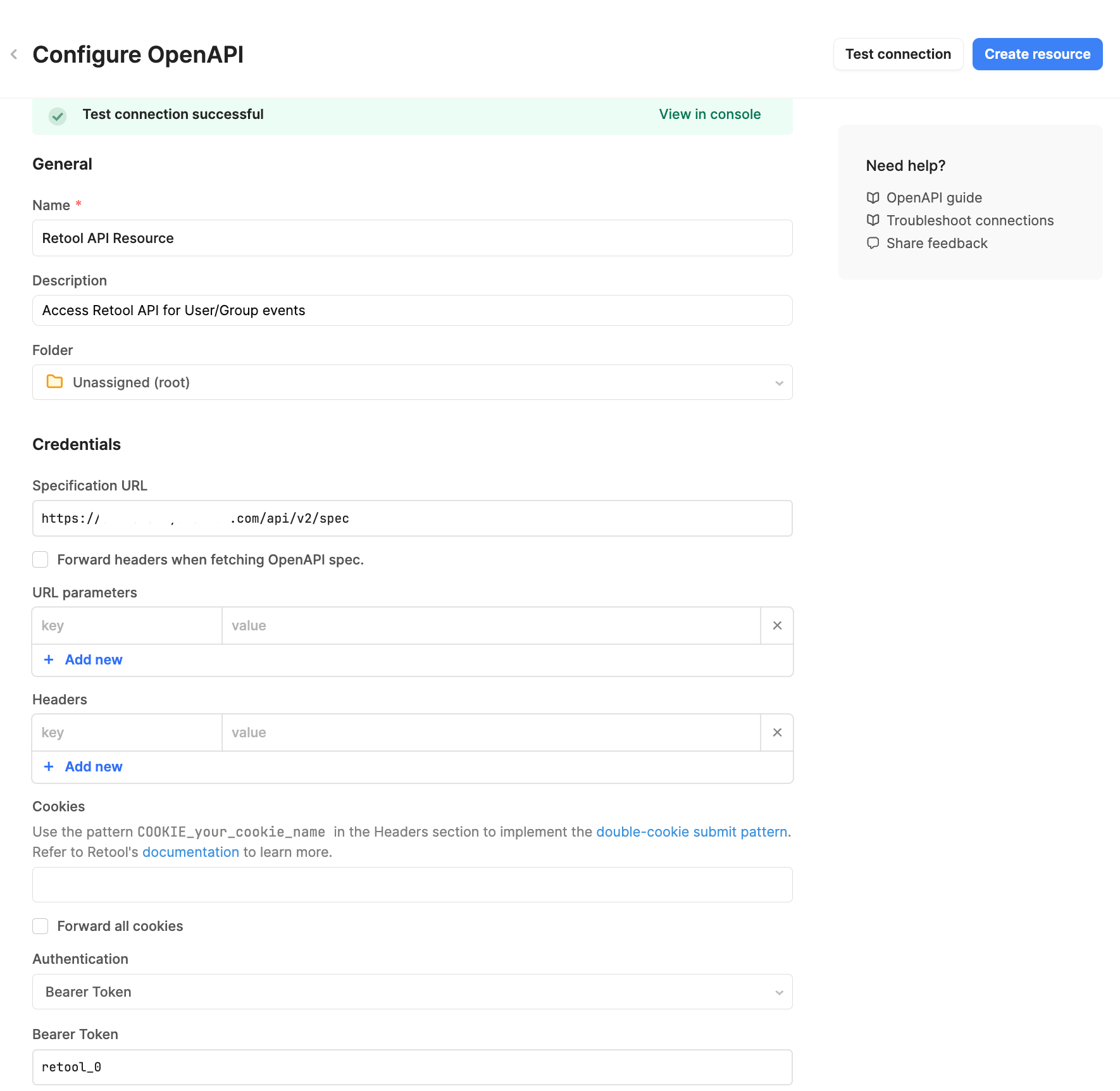The width and height of the screenshot is (1120, 1091).
Task: Open View in console link
Action: point(709,115)
